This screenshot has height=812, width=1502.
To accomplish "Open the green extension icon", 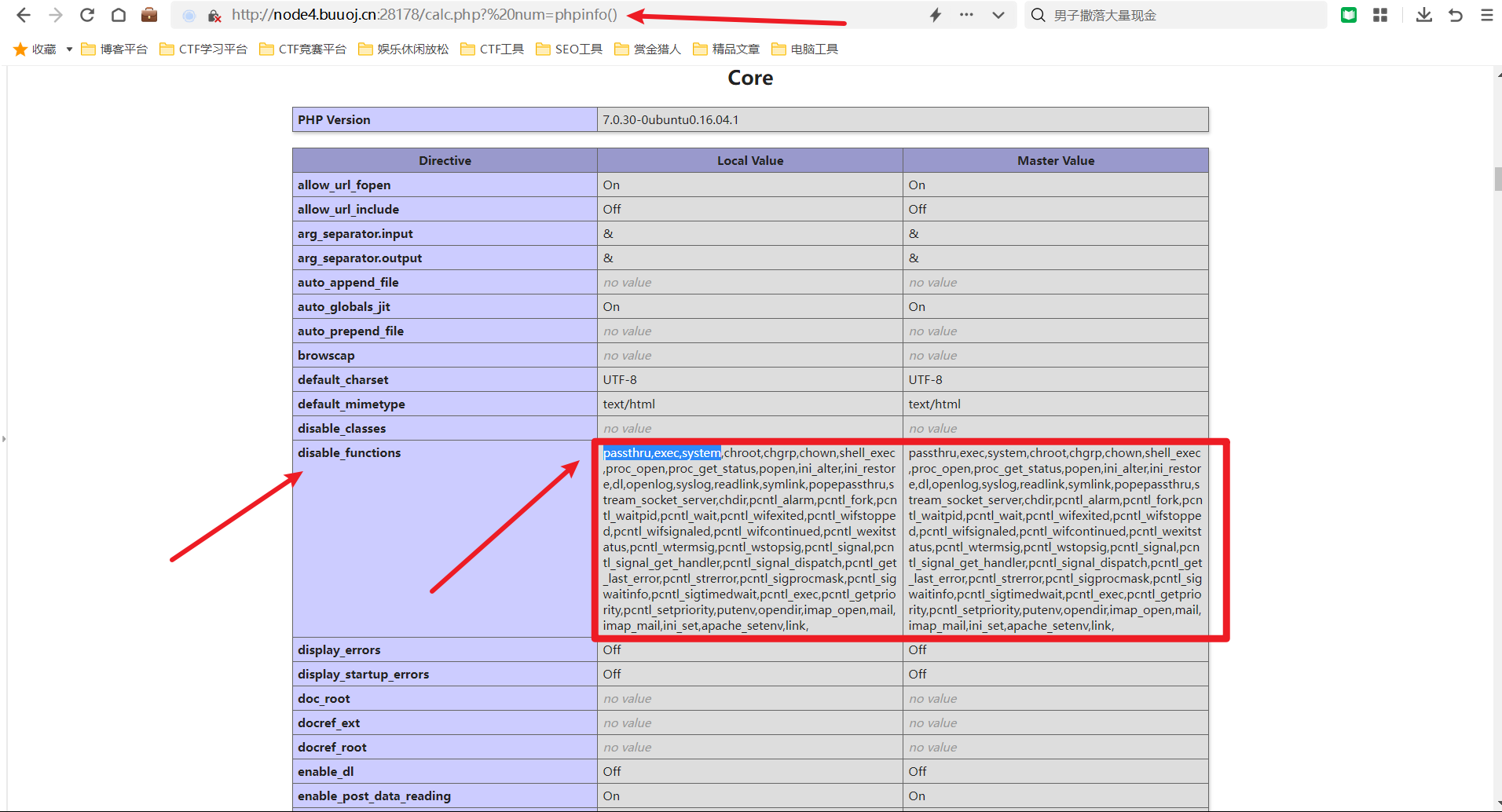I will point(1349,15).
